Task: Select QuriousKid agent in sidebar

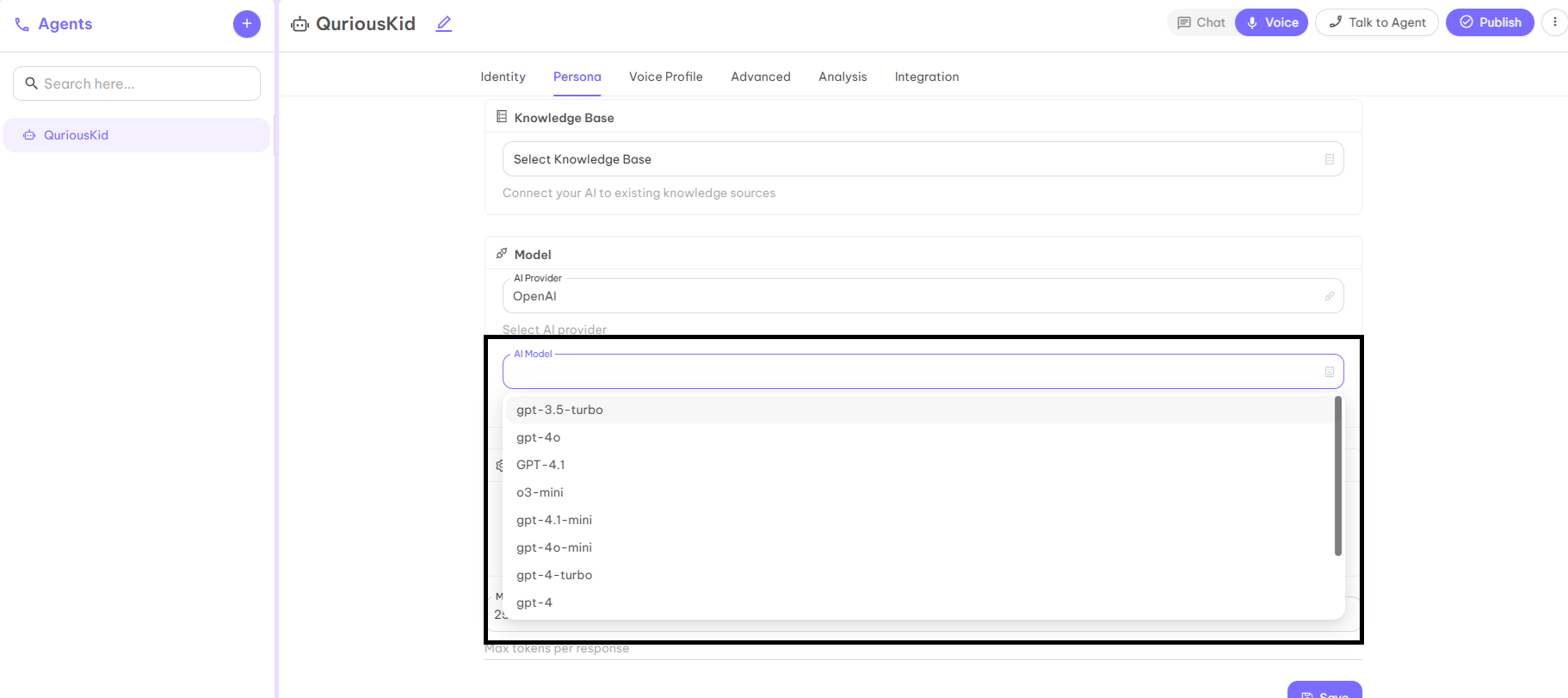Action: [137, 135]
